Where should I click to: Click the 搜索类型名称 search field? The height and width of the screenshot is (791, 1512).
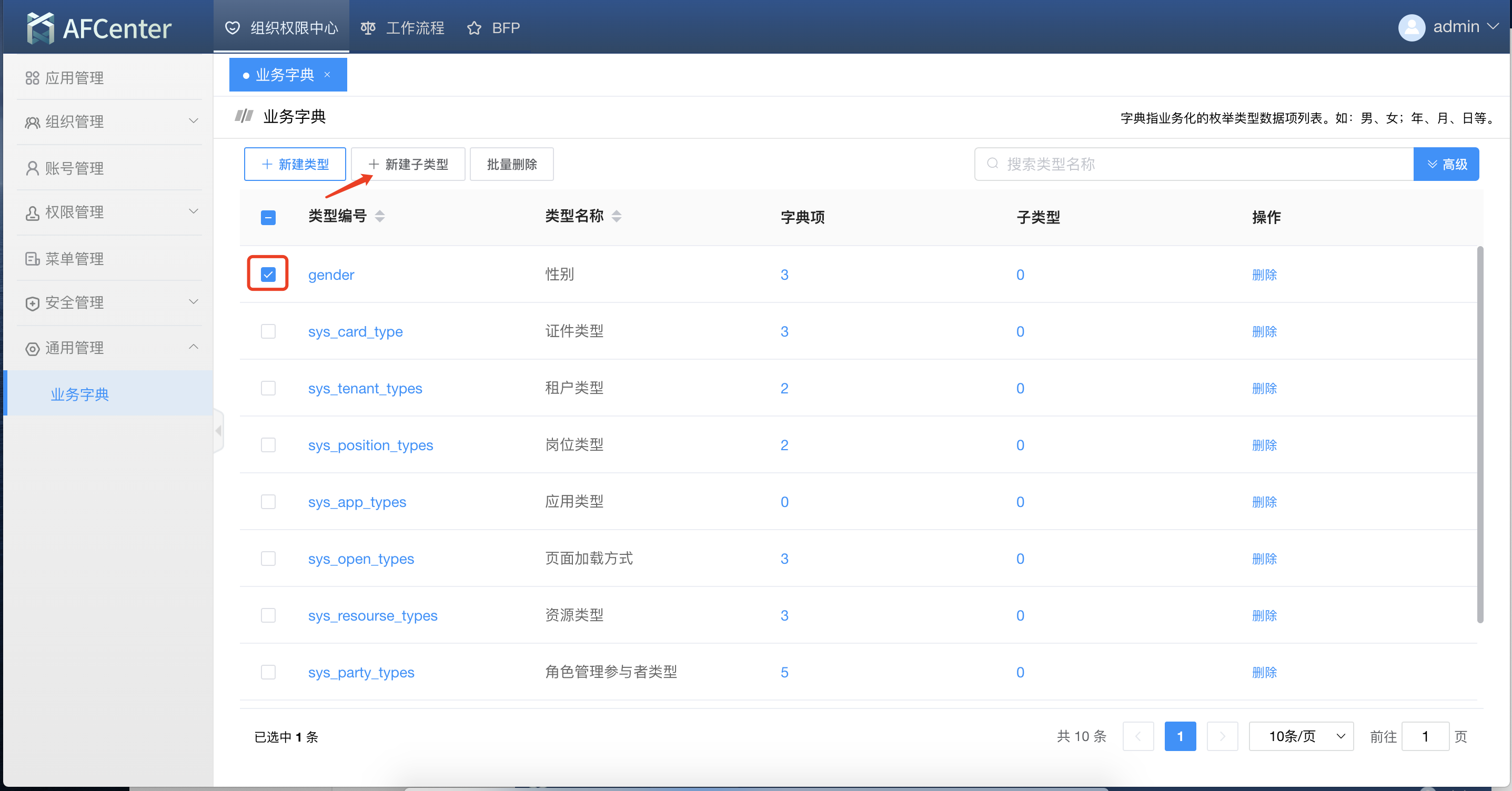1194,164
